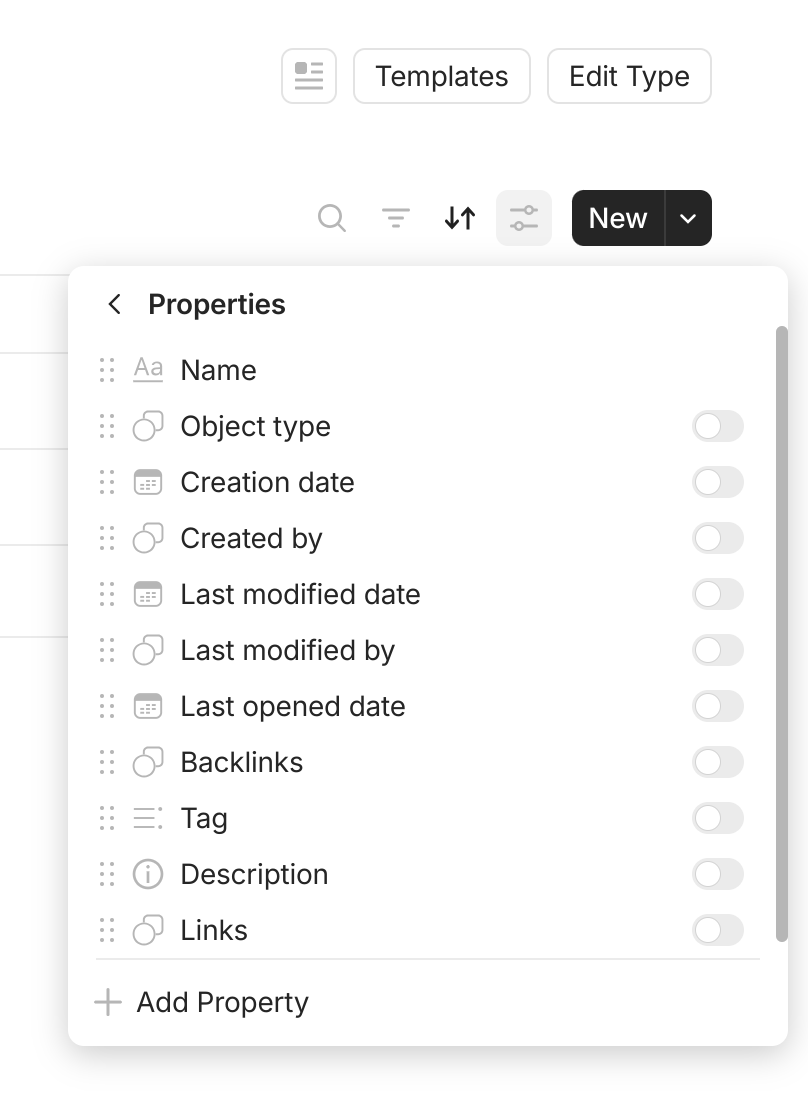The image size is (808, 1113).
Task: Click the Edit Type button
Action: tap(629, 76)
